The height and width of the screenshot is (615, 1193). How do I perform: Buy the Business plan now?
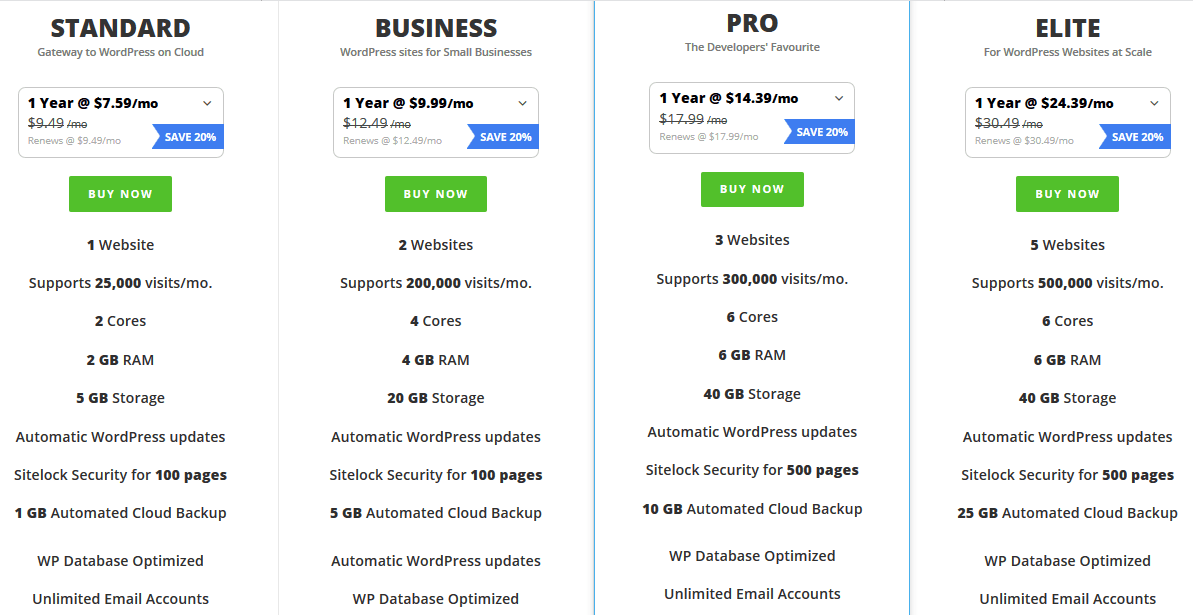tap(436, 194)
